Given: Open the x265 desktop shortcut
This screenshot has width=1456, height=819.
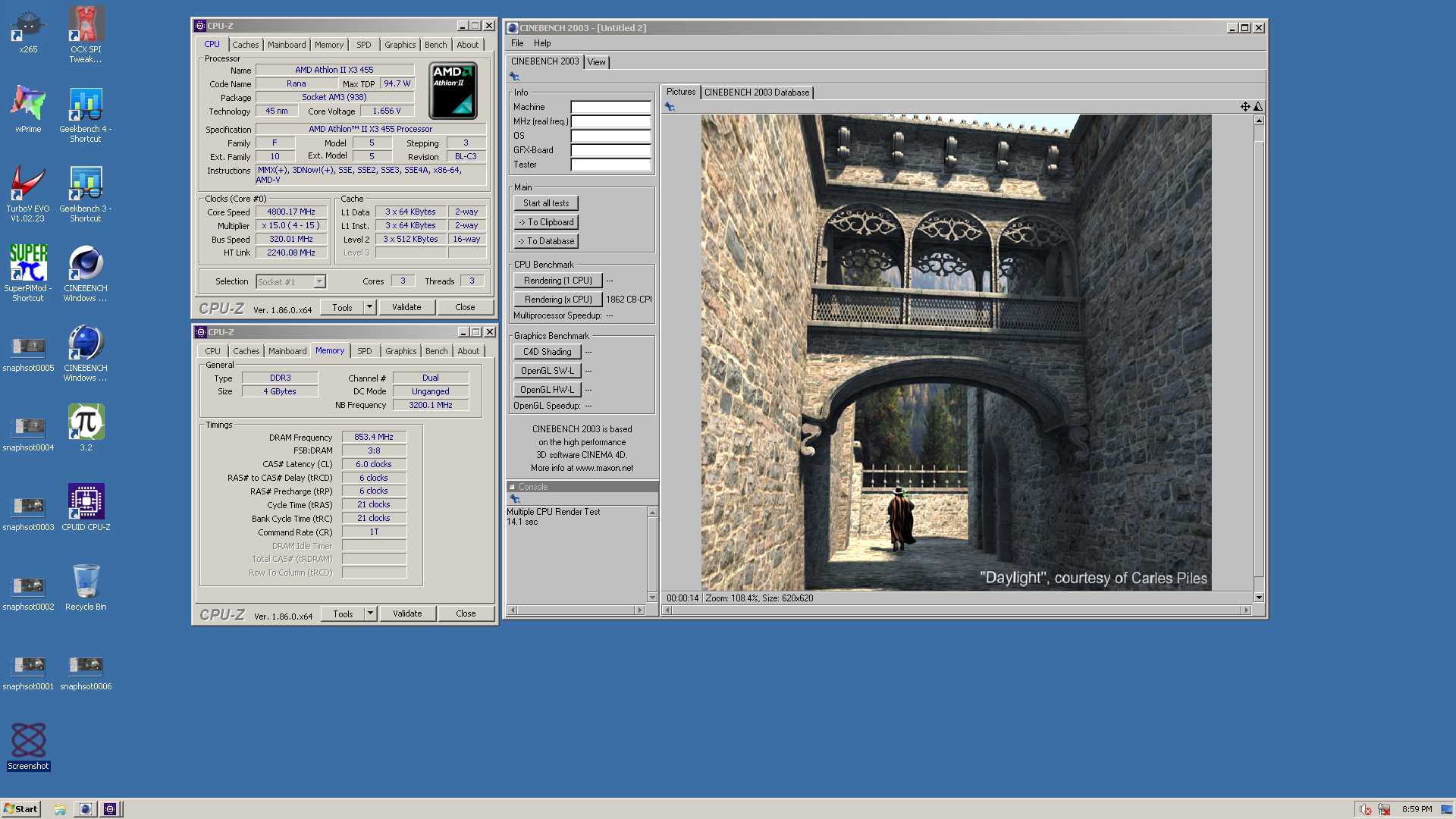Looking at the screenshot, I should [x=28, y=31].
